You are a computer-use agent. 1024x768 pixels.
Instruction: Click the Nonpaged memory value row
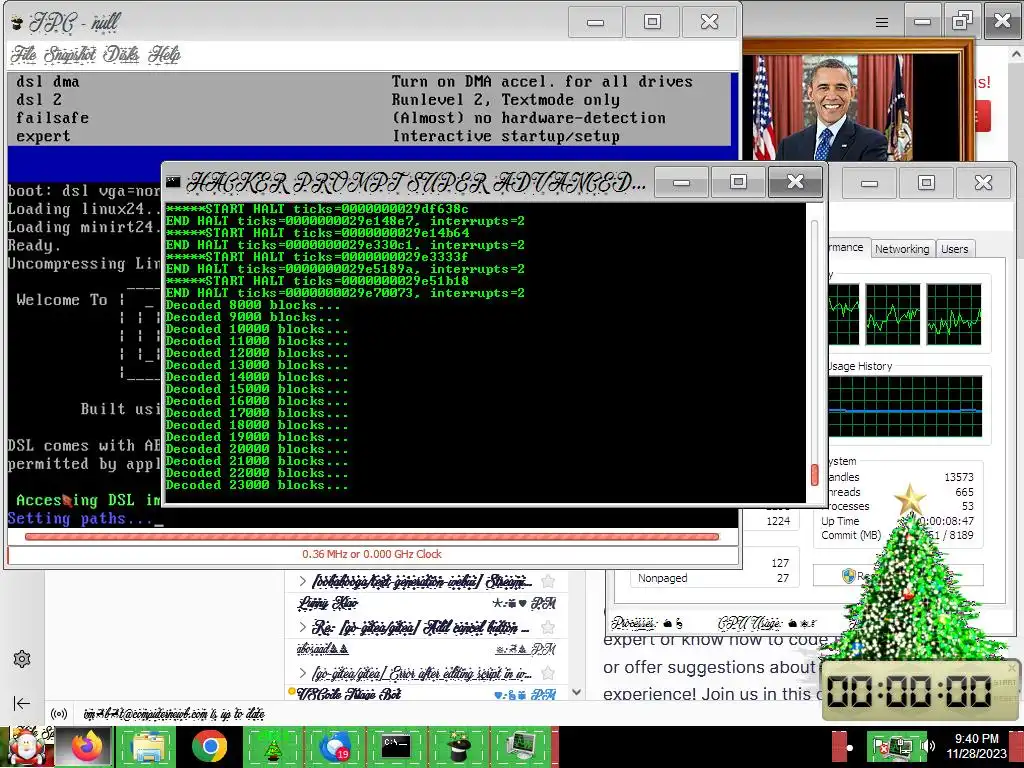[713, 578]
